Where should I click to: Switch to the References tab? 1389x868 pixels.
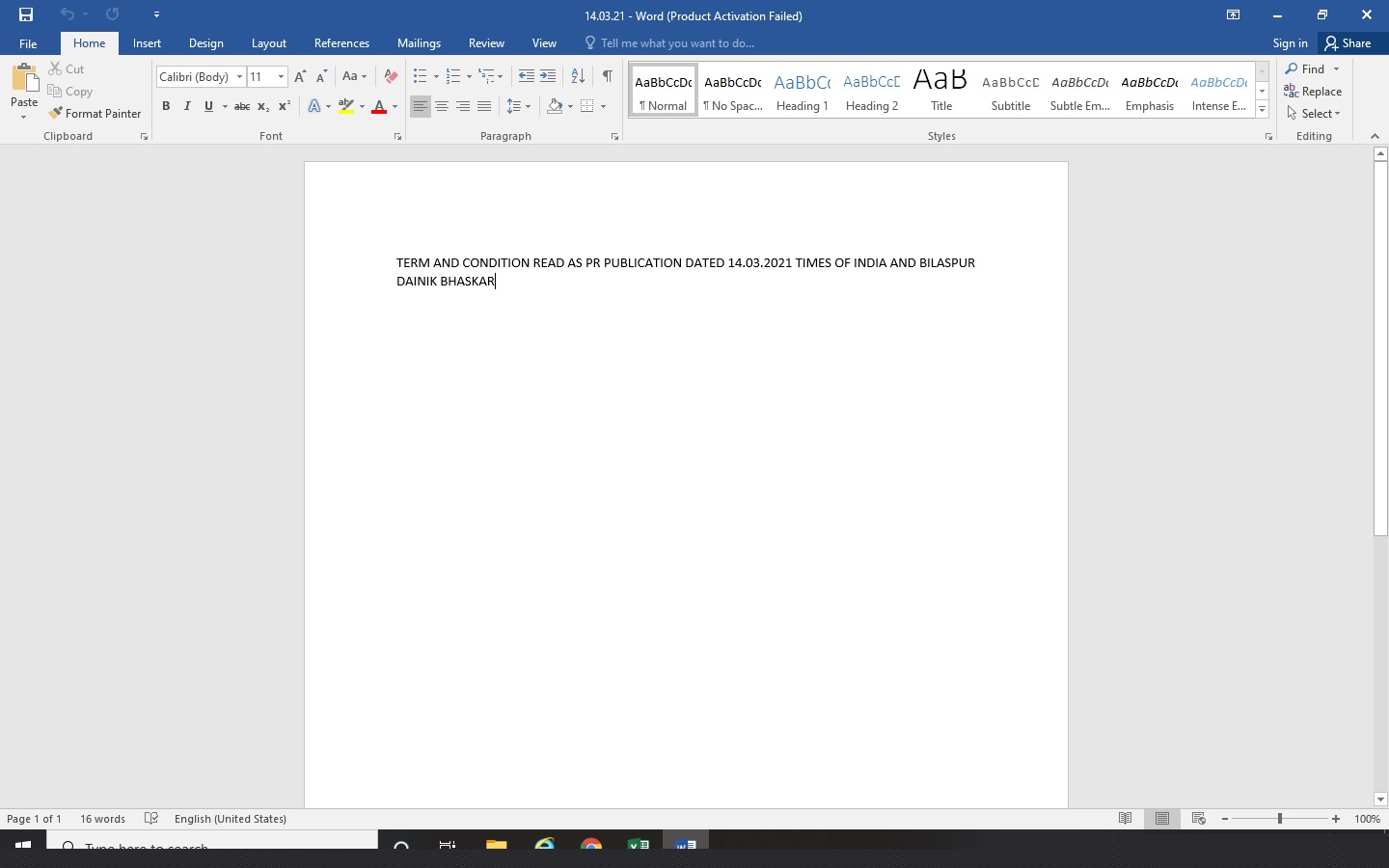point(341,43)
